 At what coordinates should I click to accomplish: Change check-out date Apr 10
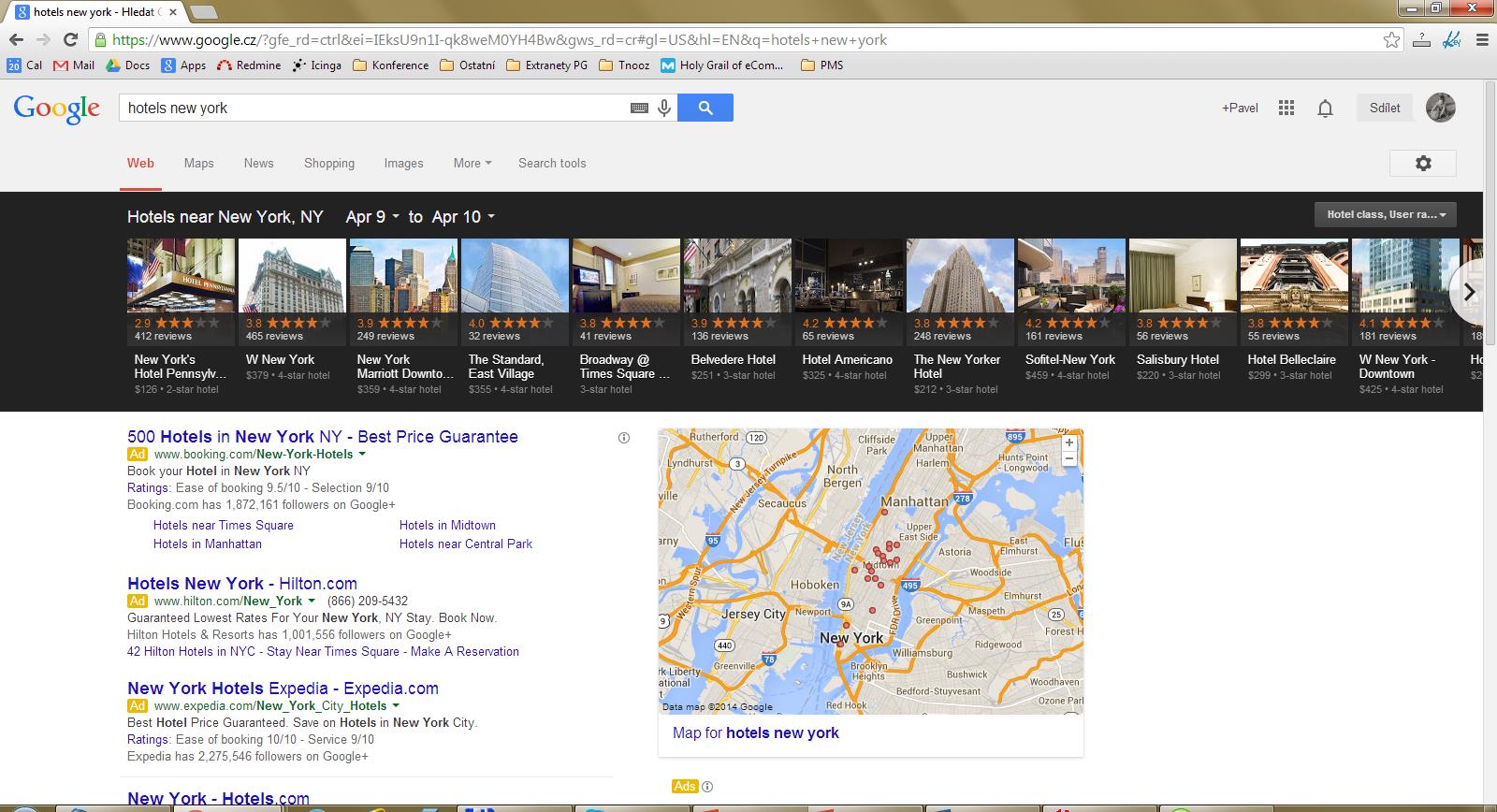coord(463,217)
